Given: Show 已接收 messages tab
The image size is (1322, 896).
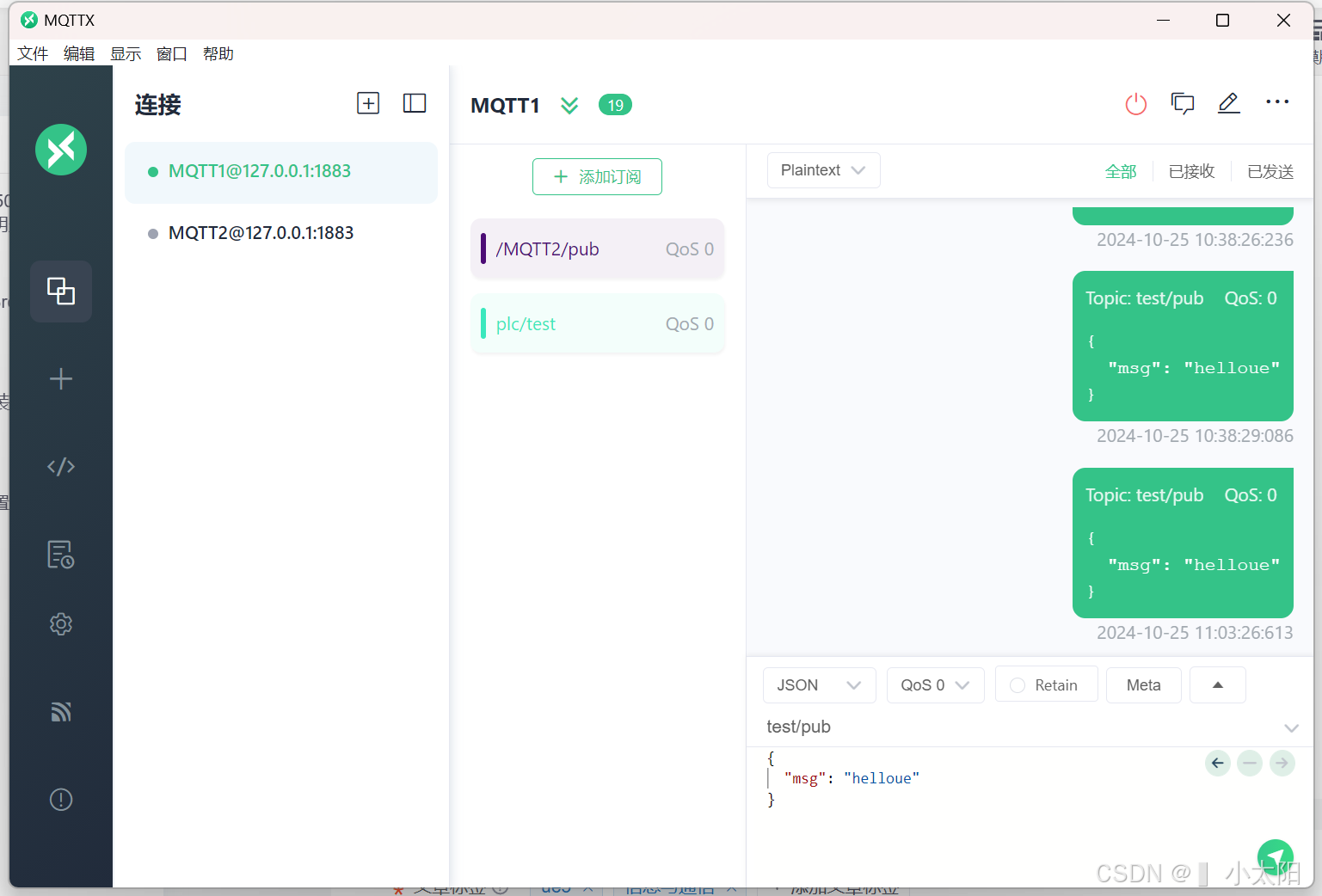Looking at the screenshot, I should tap(1191, 171).
